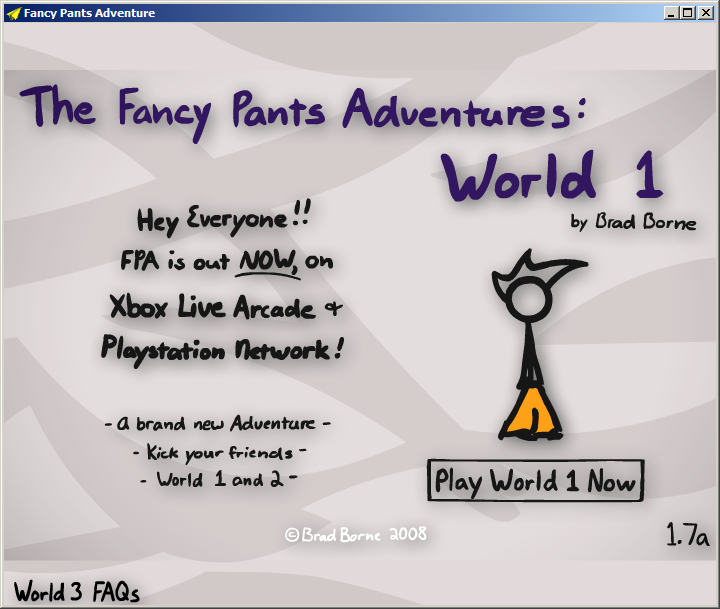This screenshot has height=609, width=720.
Task: Click the '1.7a' version number
Action: (687, 535)
